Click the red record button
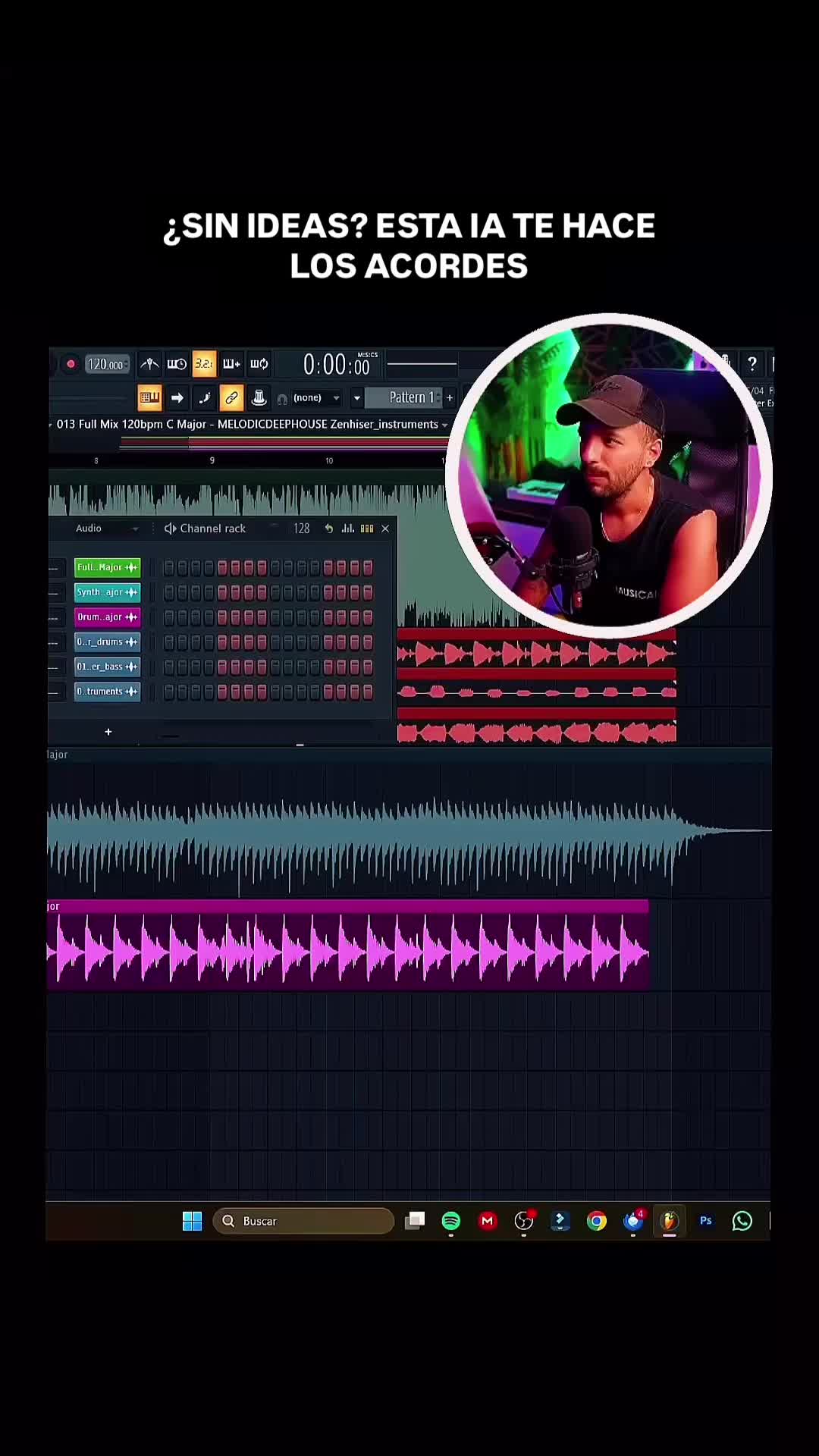This screenshot has width=819, height=1456. click(x=71, y=364)
